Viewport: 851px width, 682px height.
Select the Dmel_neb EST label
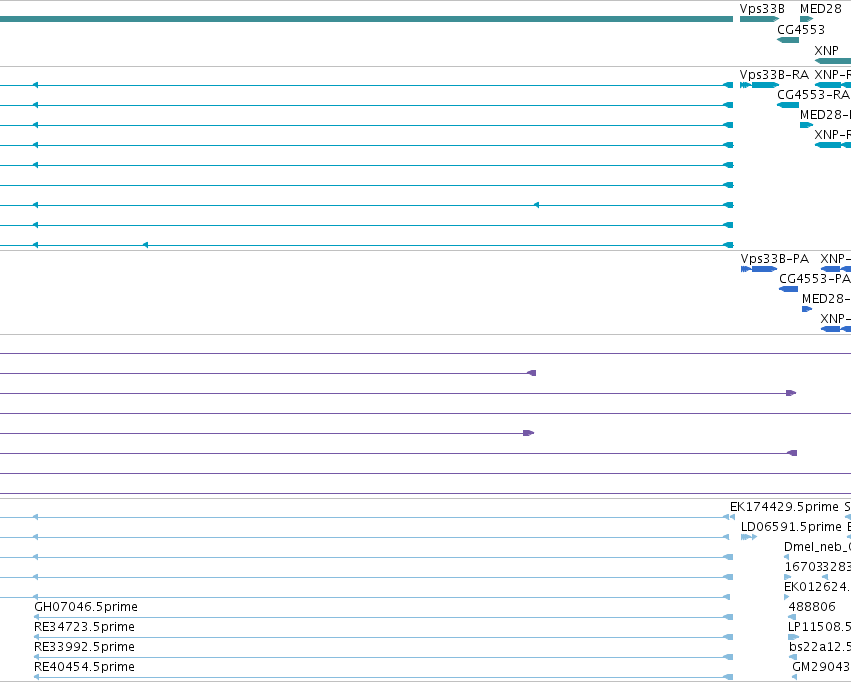[x=817, y=546]
